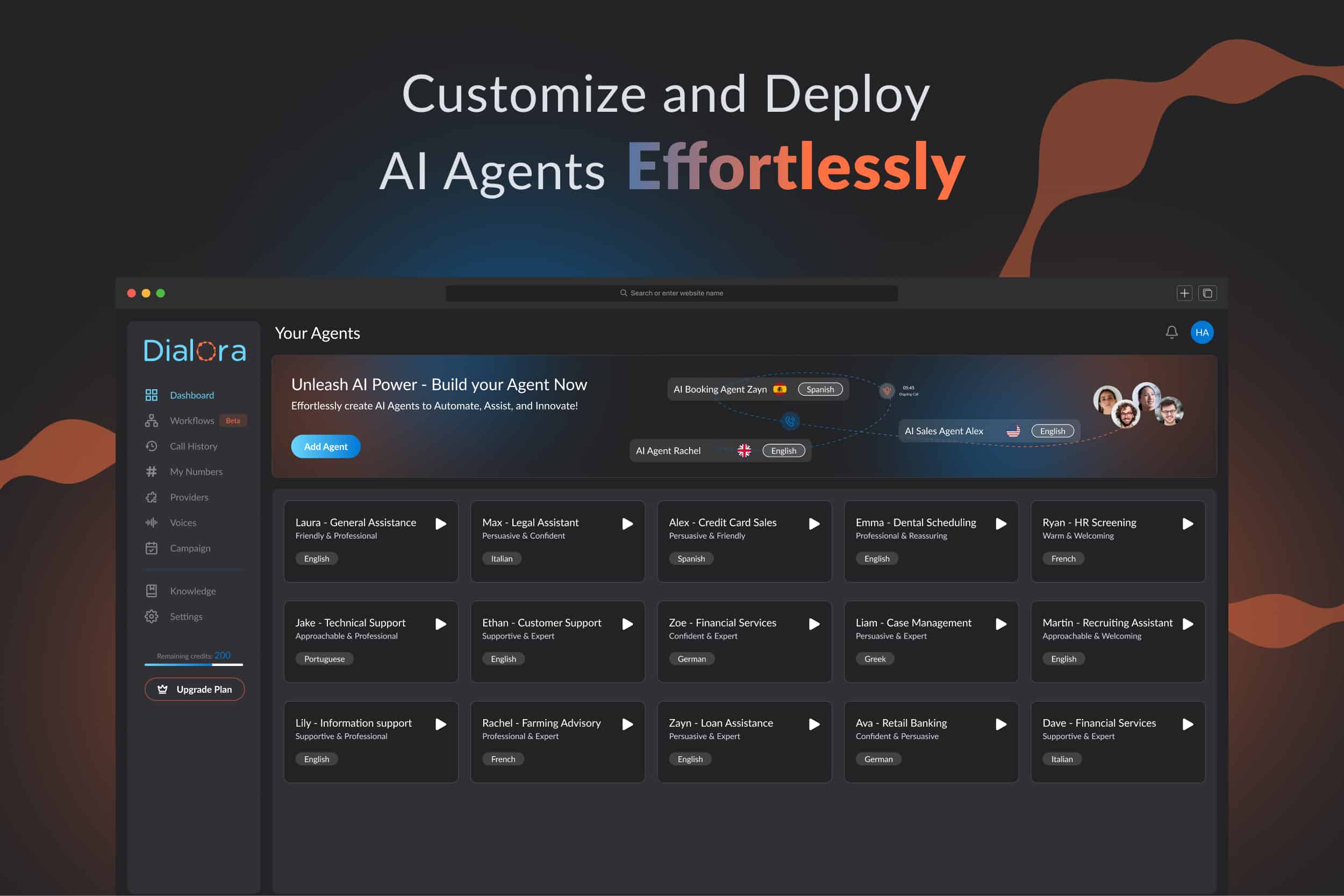
Task: Open My Numbers
Action: [196, 471]
